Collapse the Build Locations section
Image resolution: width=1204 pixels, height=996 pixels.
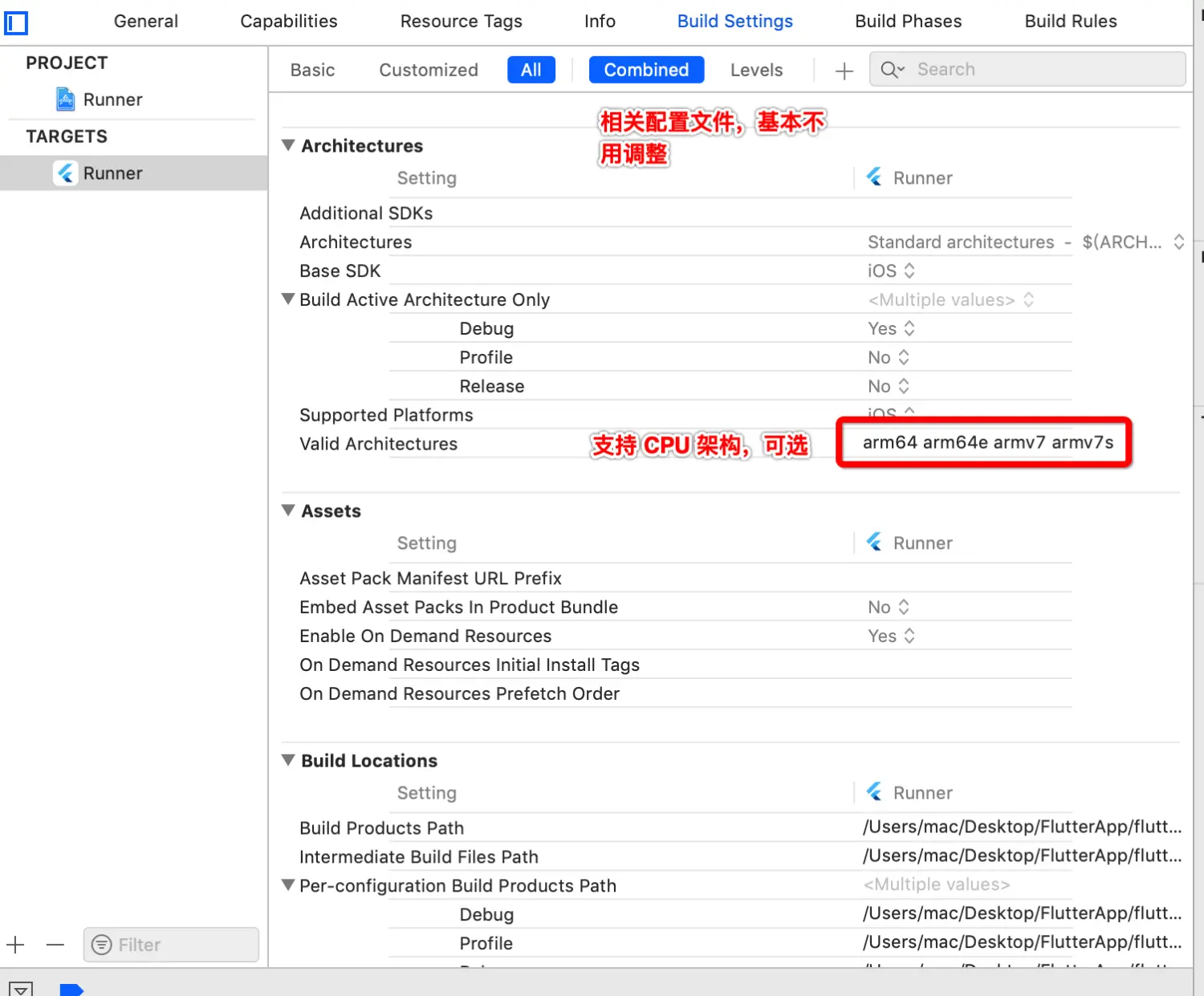(288, 760)
